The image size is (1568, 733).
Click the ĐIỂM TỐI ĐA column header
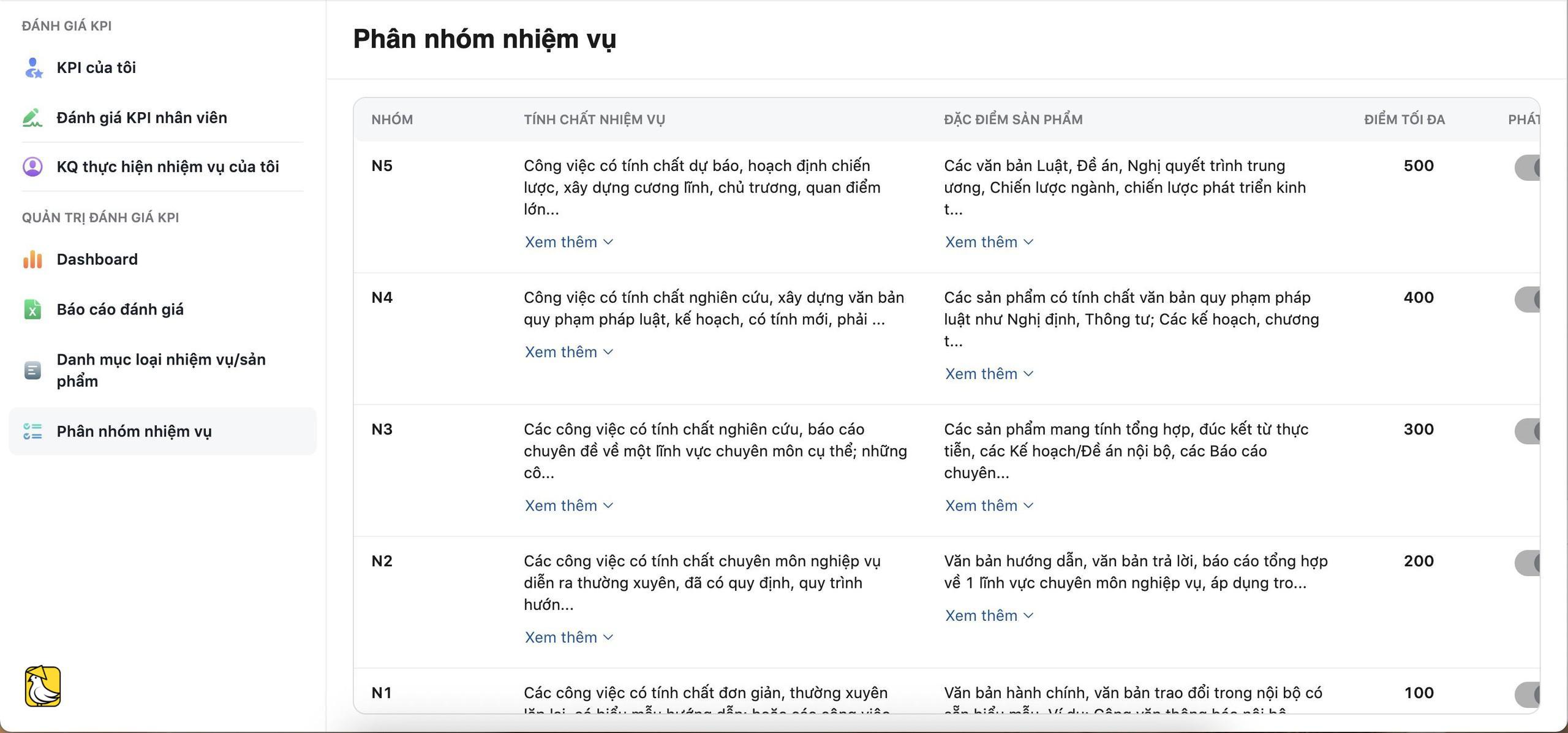pyautogui.click(x=1404, y=120)
